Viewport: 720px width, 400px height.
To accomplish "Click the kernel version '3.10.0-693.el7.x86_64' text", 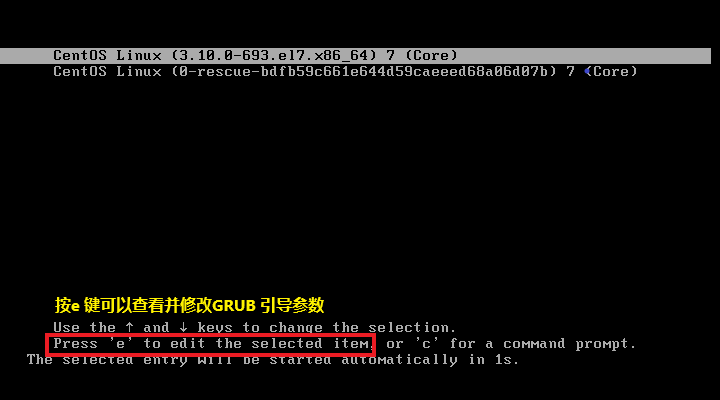I will point(274,56).
